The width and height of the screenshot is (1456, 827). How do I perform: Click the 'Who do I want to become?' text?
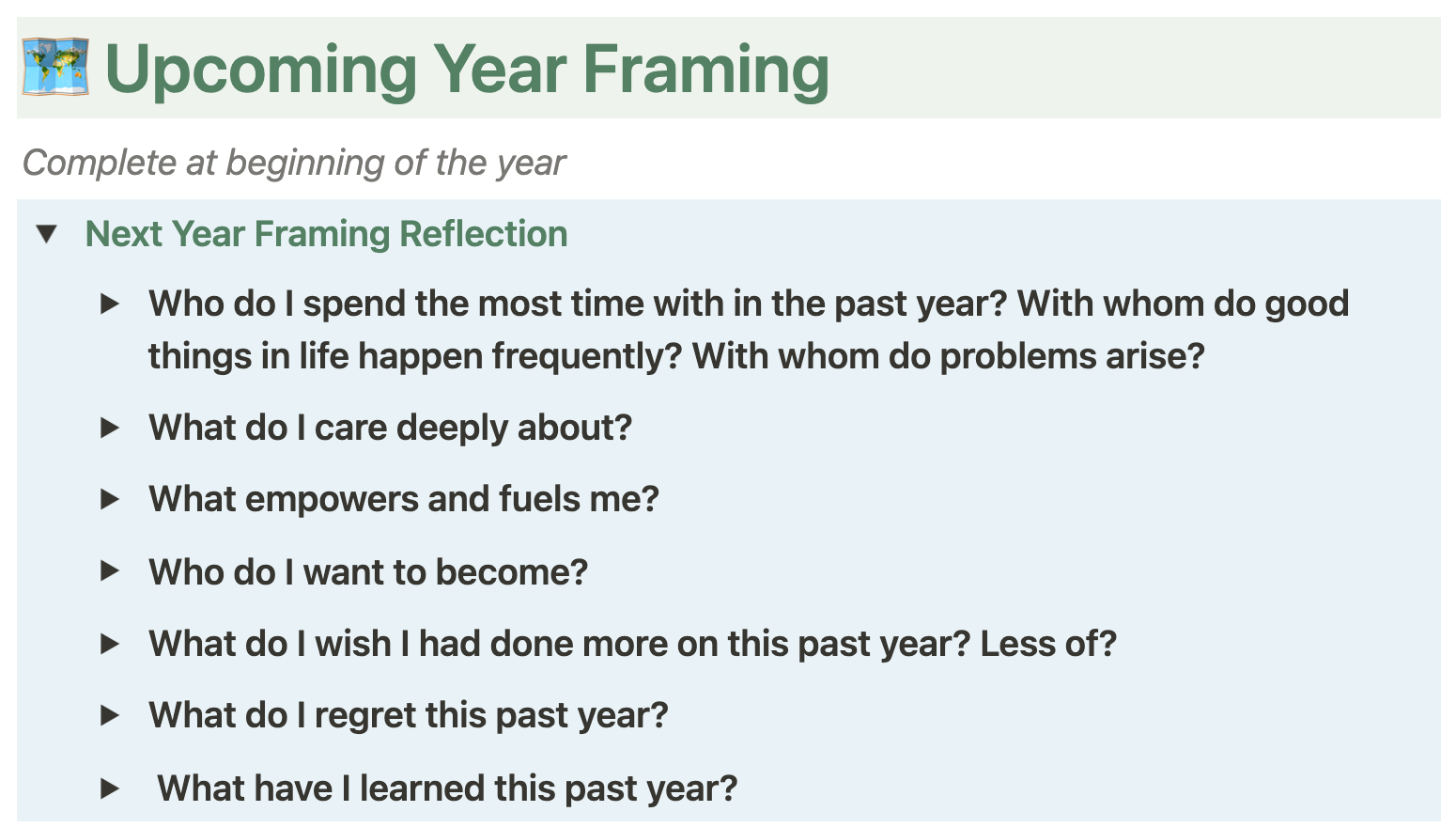pos(368,571)
